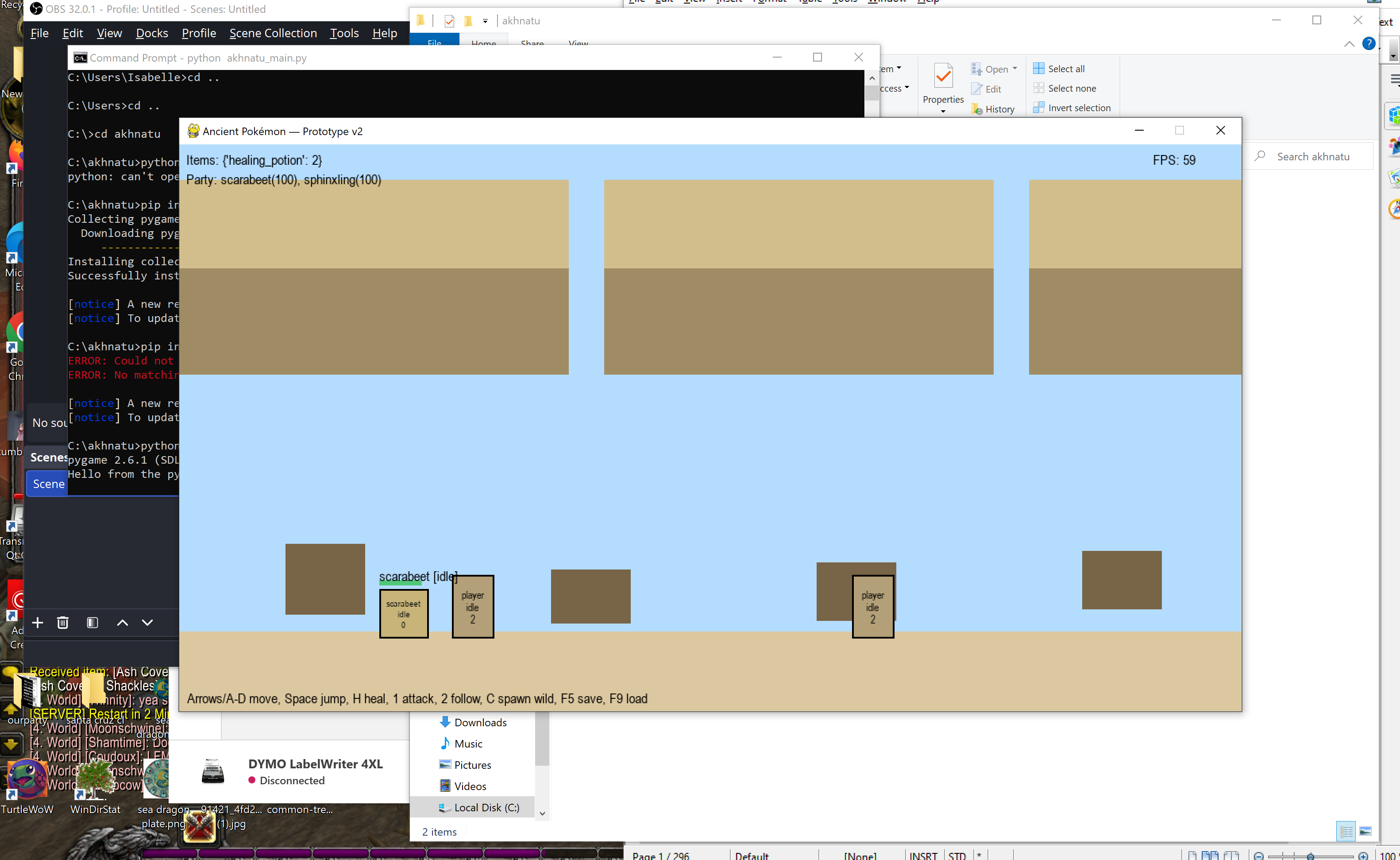Collapse the Explorer ribbon chevron
This screenshot has width=1400, height=860.
click(1349, 44)
